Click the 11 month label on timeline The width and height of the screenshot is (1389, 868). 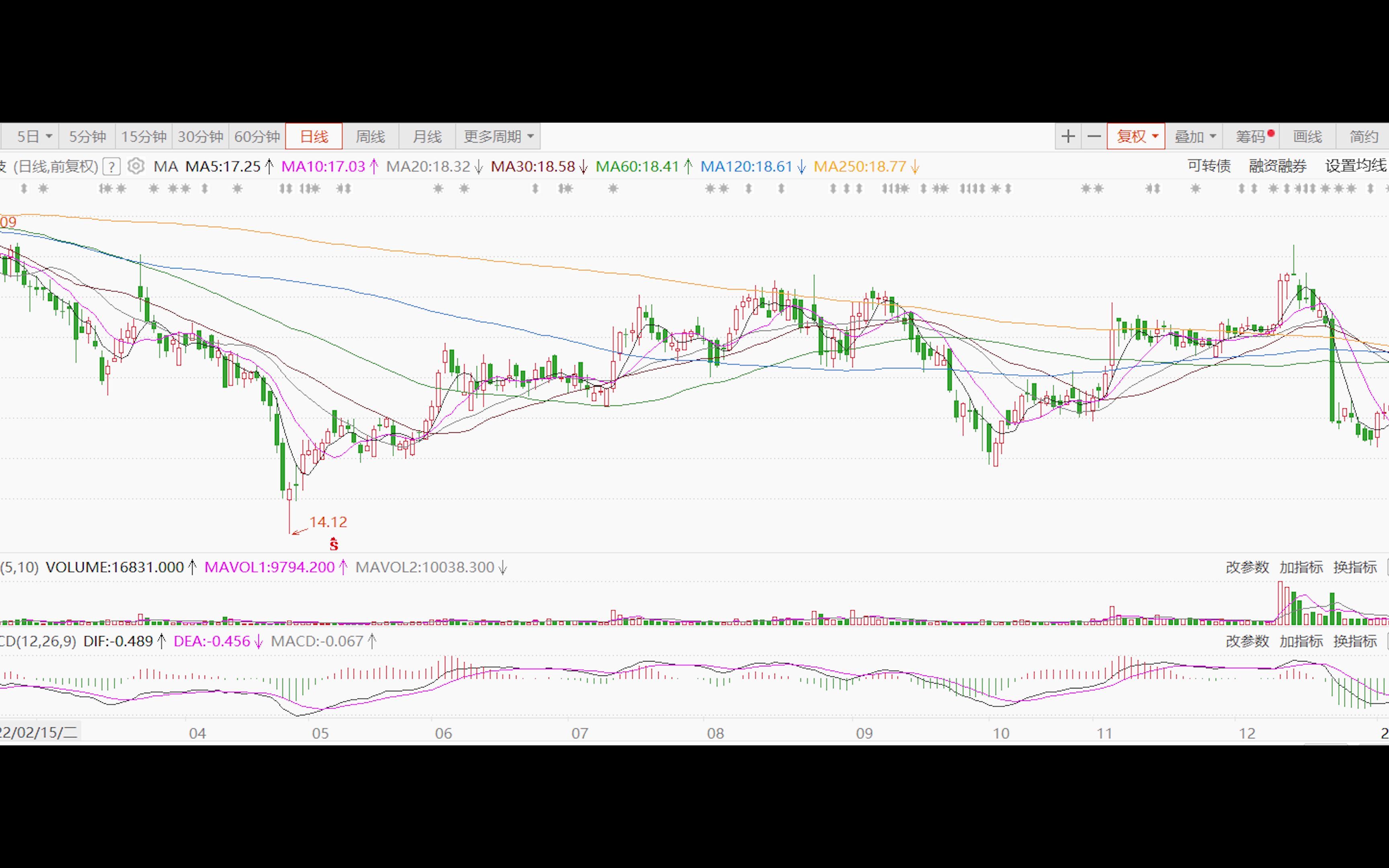coord(1105,733)
